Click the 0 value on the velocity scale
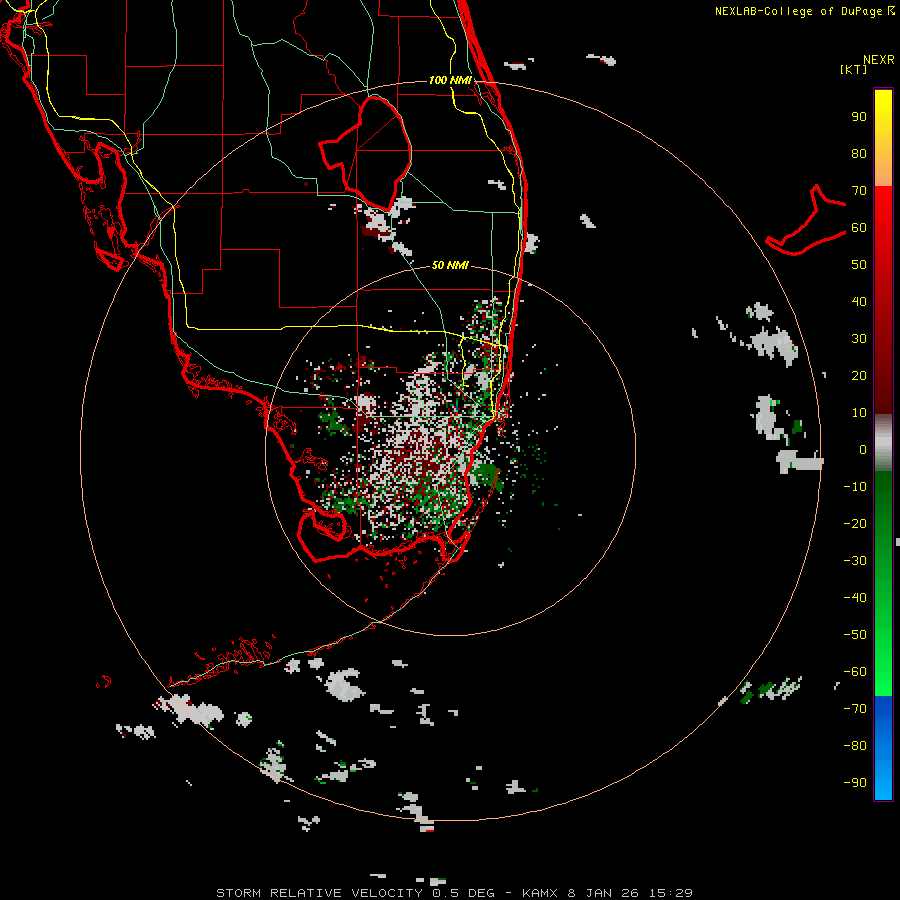 (x=863, y=449)
